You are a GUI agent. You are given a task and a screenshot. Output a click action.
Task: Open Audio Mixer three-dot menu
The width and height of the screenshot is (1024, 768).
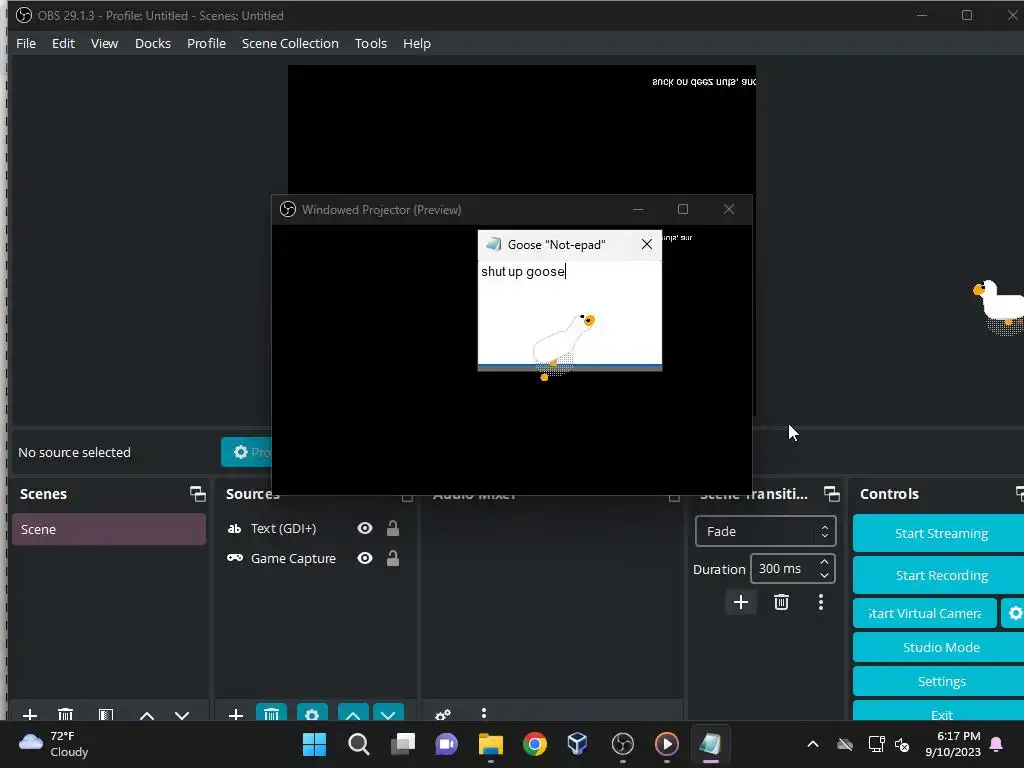[484, 714]
